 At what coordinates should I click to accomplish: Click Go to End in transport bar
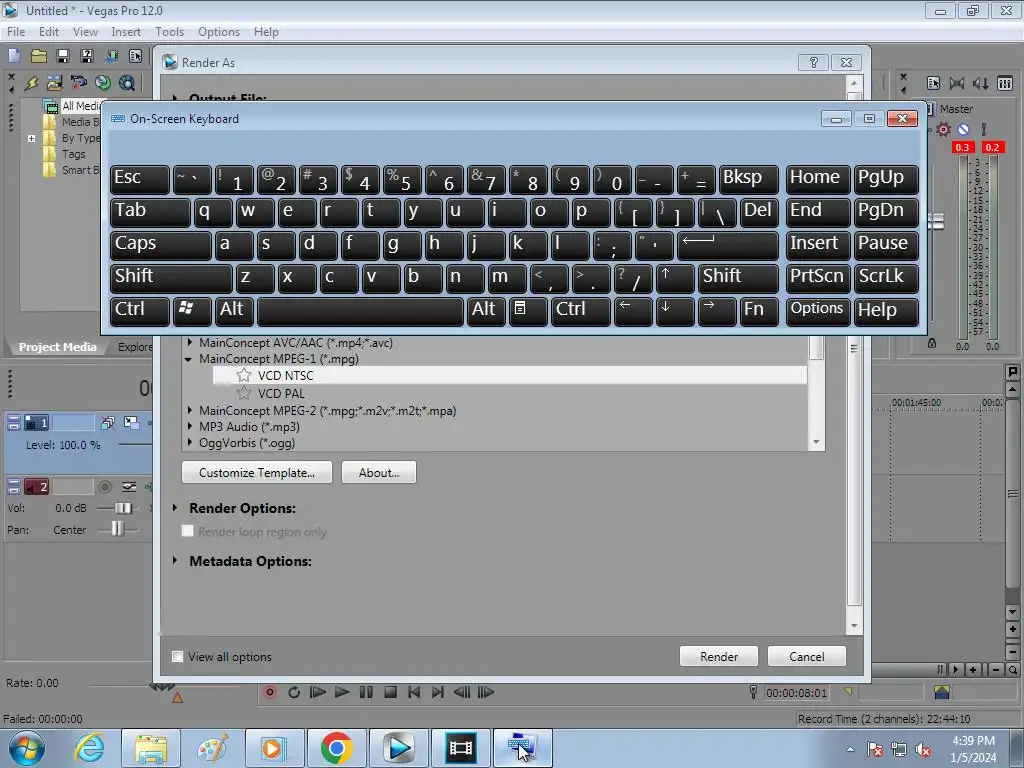(438, 692)
